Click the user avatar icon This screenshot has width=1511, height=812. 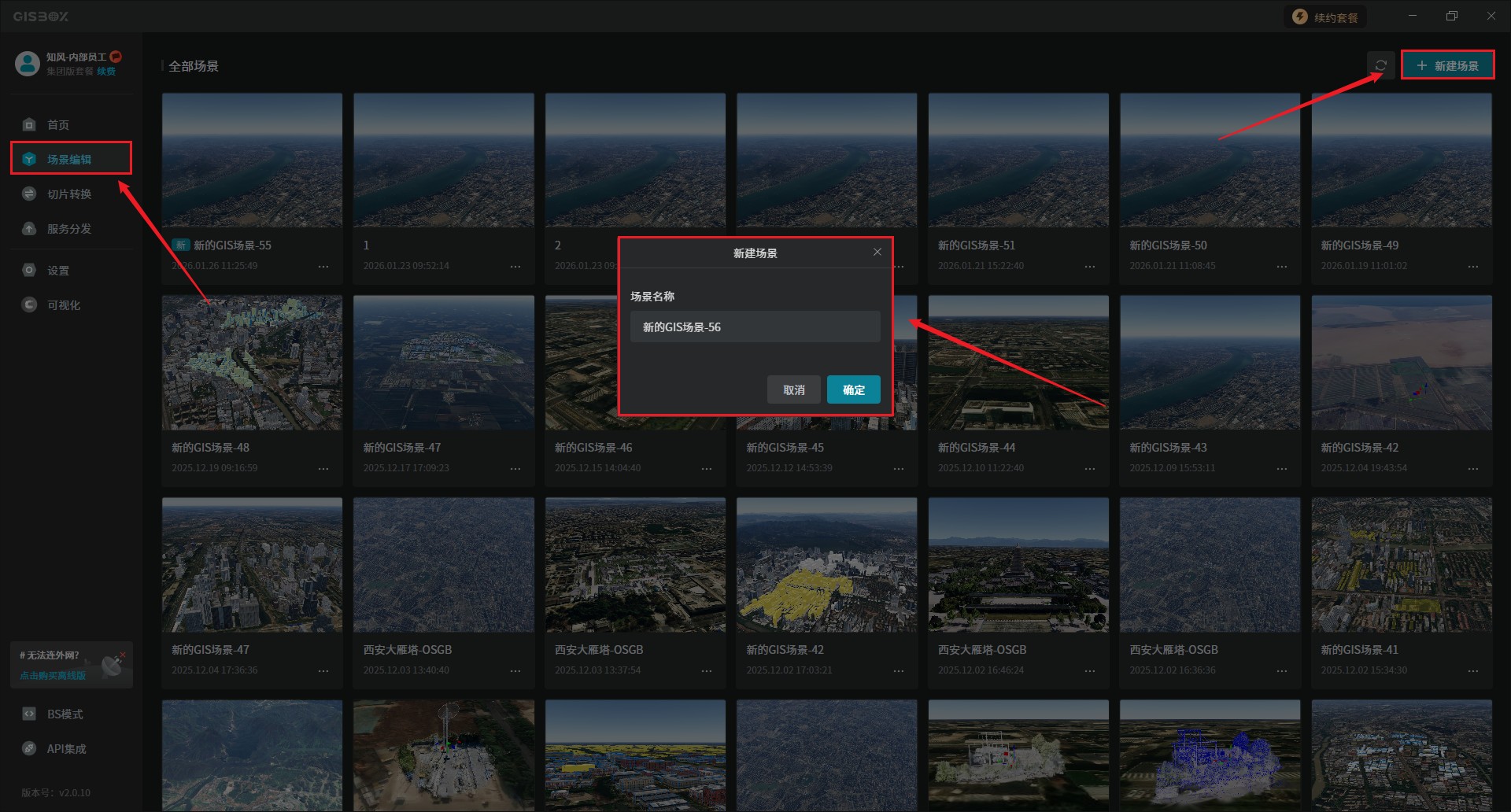[x=28, y=64]
